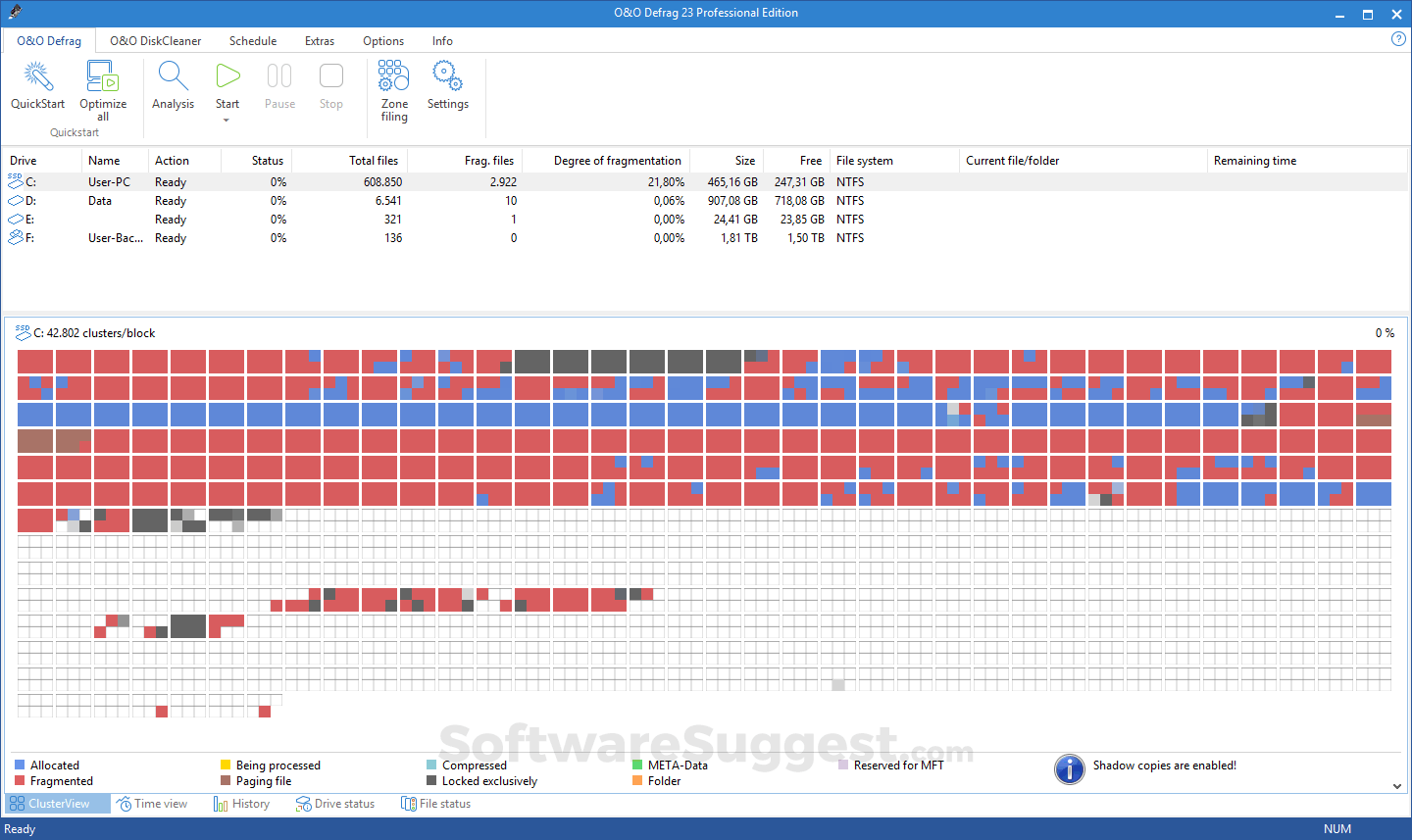This screenshot has width=1412, height=840.
Task: Open the Schedule tab
Action: (x=252, y=41)
